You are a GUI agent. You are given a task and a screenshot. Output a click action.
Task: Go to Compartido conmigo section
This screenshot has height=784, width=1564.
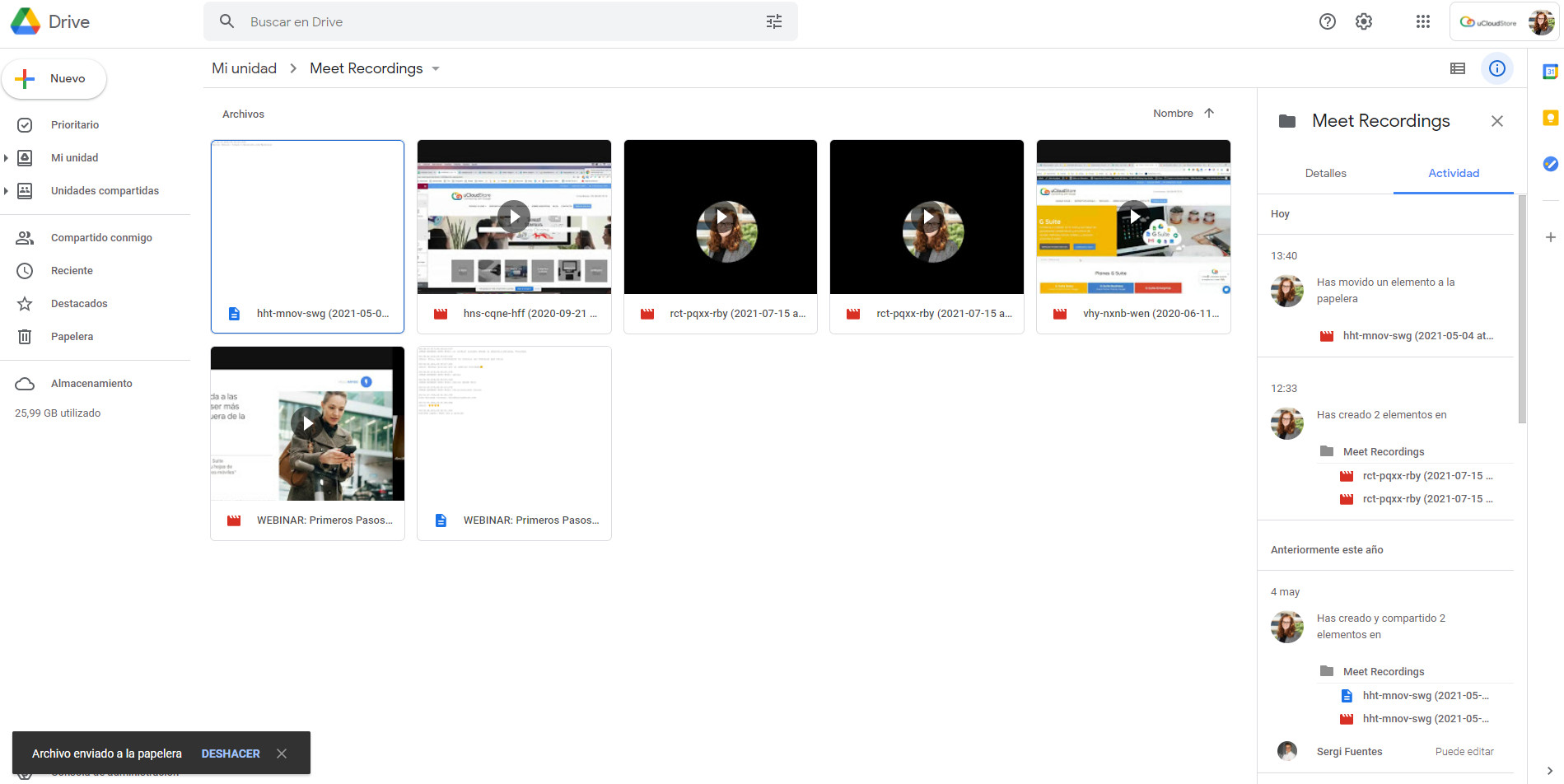coord(101,237)
